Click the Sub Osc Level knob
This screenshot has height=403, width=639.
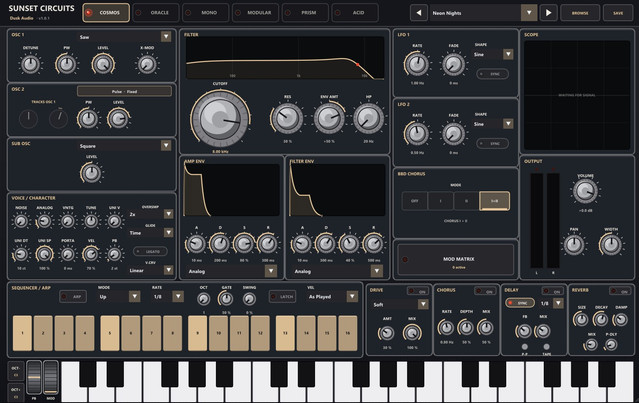[x=91, y=173]
